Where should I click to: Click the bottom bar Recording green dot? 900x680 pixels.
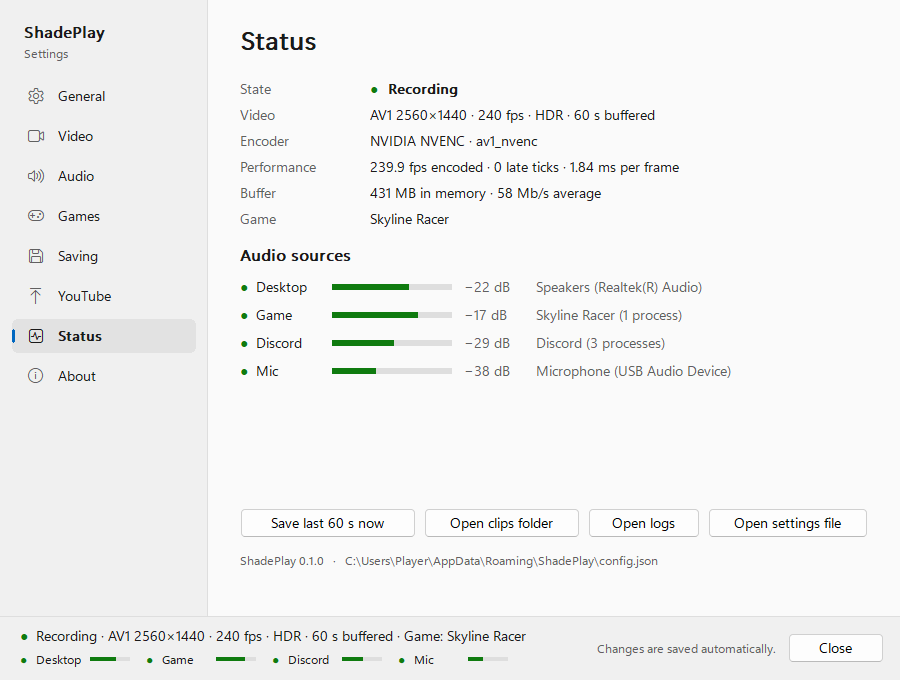coord(24,637)
